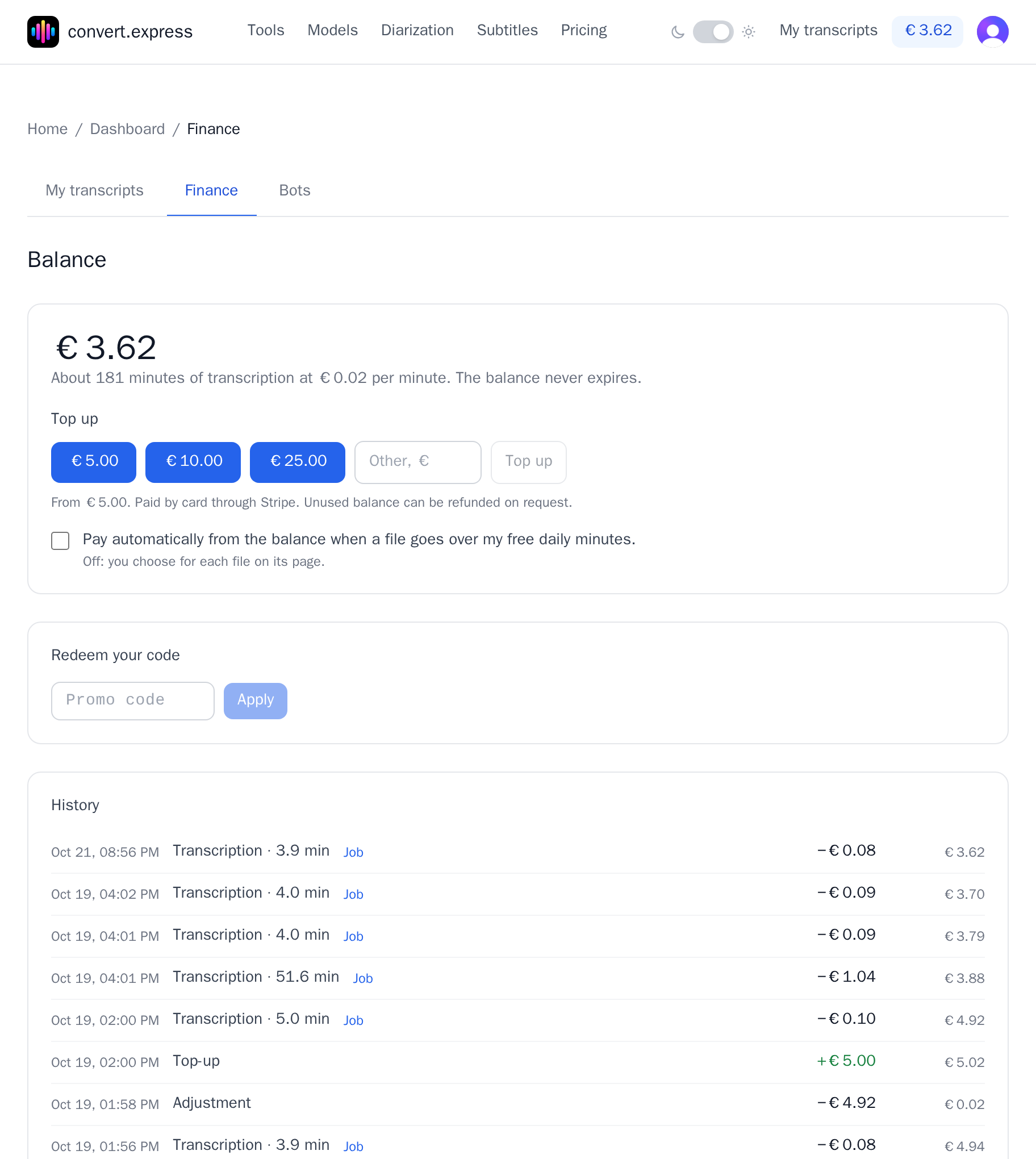Click the large € 3.62 balance figure
Image resolution: width=1036 pixels, height=1159 pixels.
pyautogui.click(x=106, y=347)
